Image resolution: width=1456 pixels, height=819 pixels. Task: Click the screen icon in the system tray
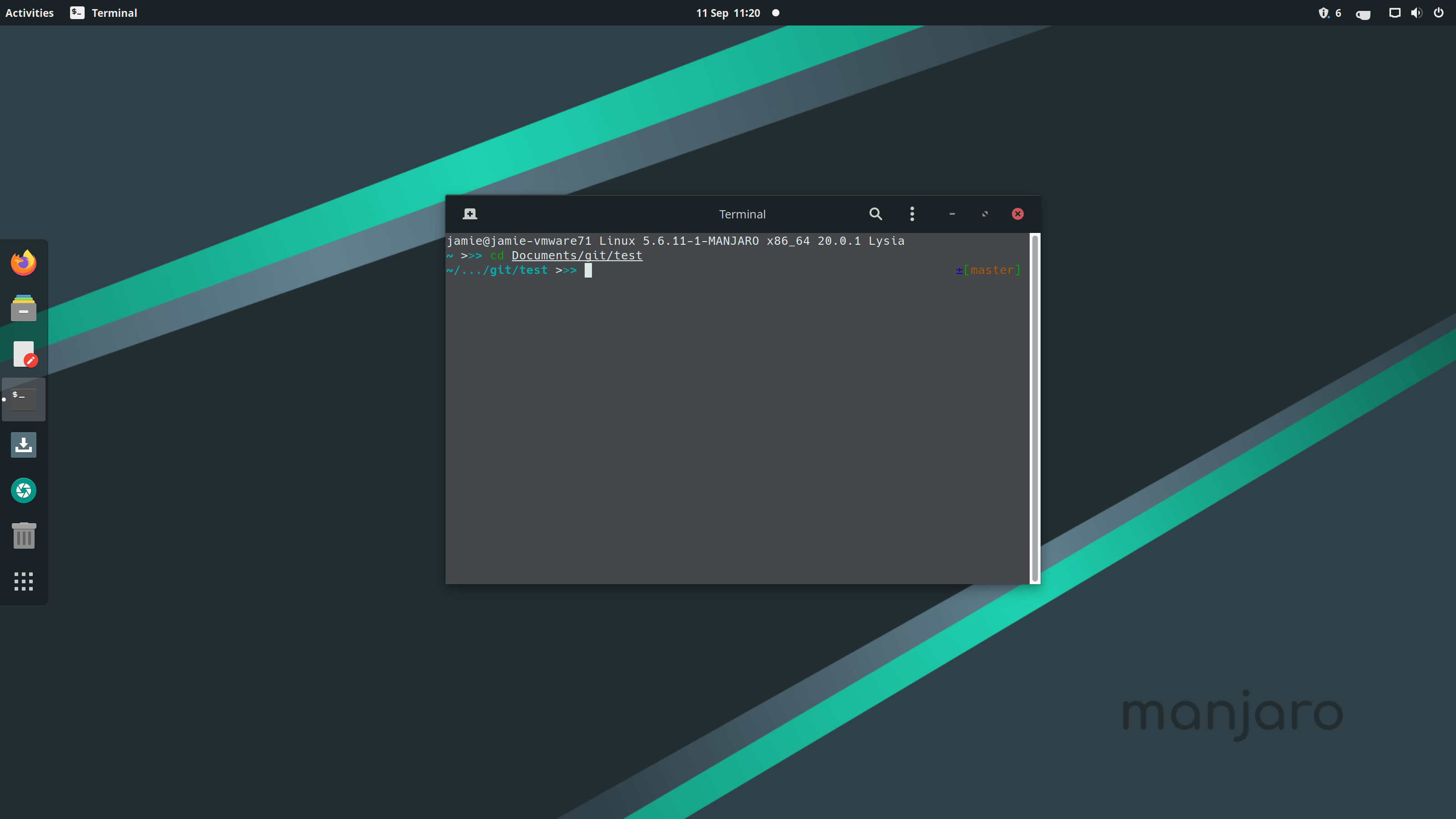[x=1395, y=12]
